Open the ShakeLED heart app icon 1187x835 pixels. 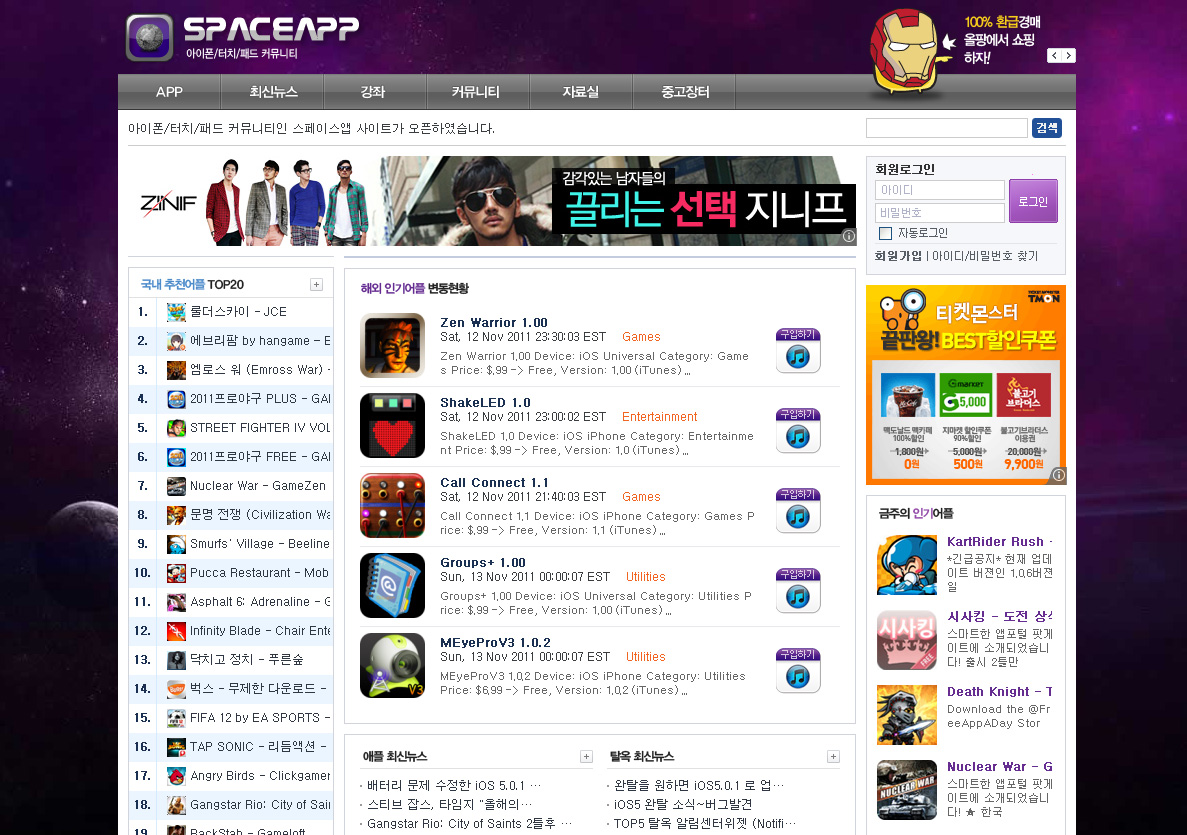(392, 425)
